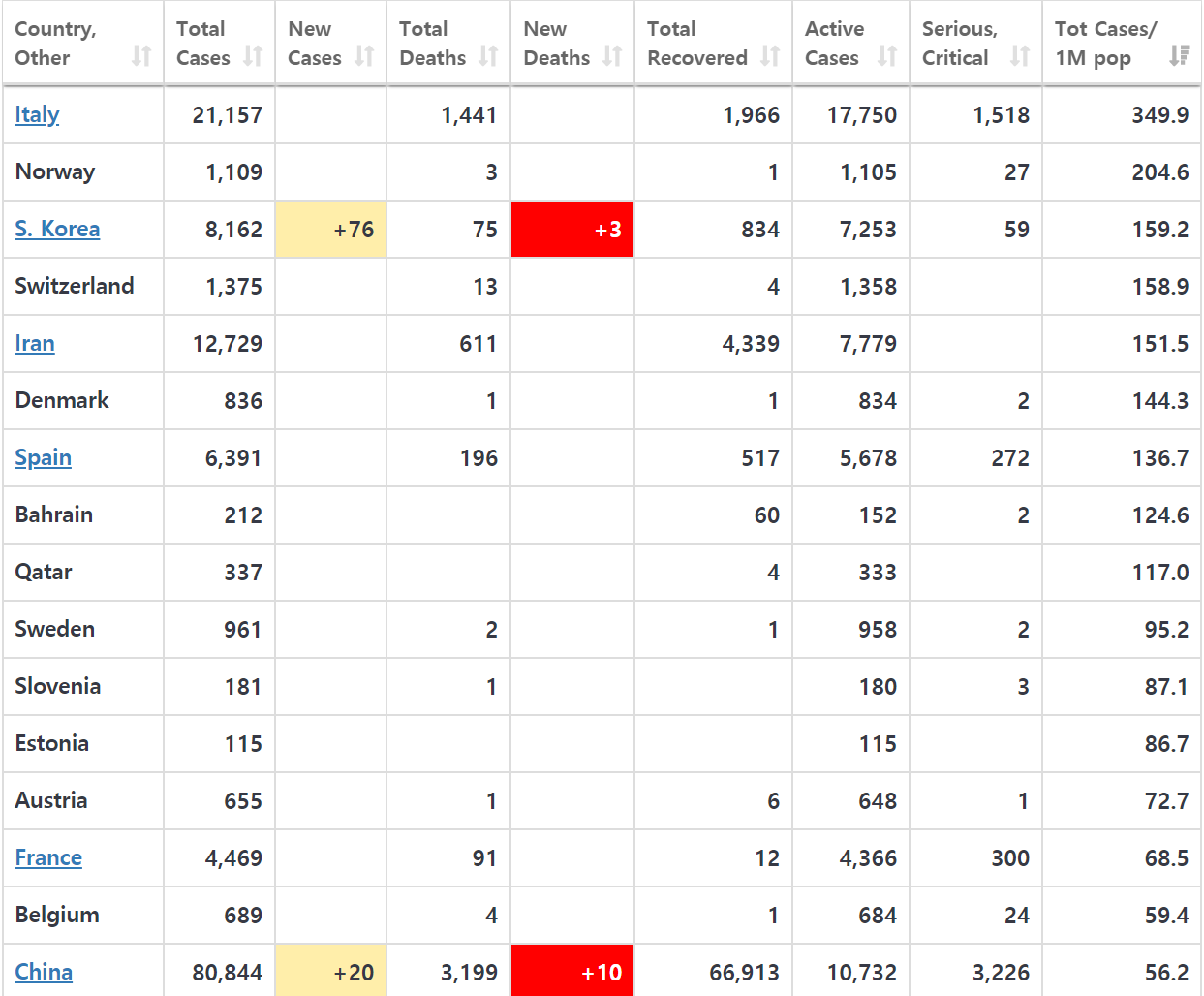Click the 'Country, Other' column header text
This screenshot has height=996, width=1204.
[x=55, y=44]
